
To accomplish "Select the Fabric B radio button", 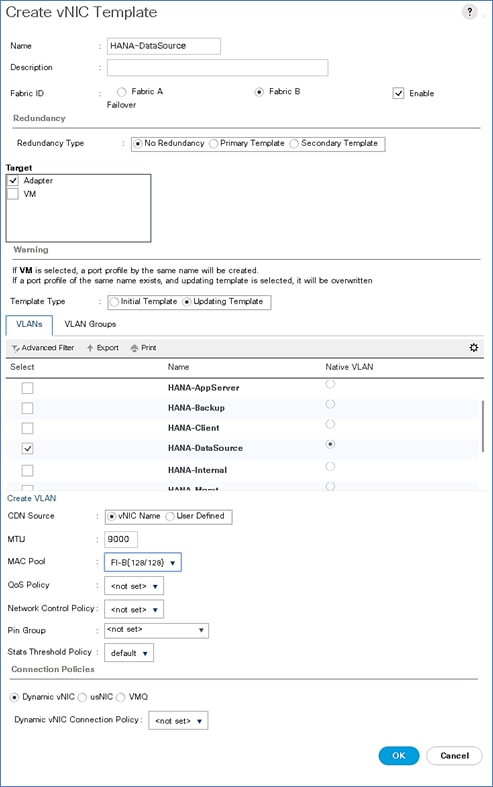I will [259, 92].
